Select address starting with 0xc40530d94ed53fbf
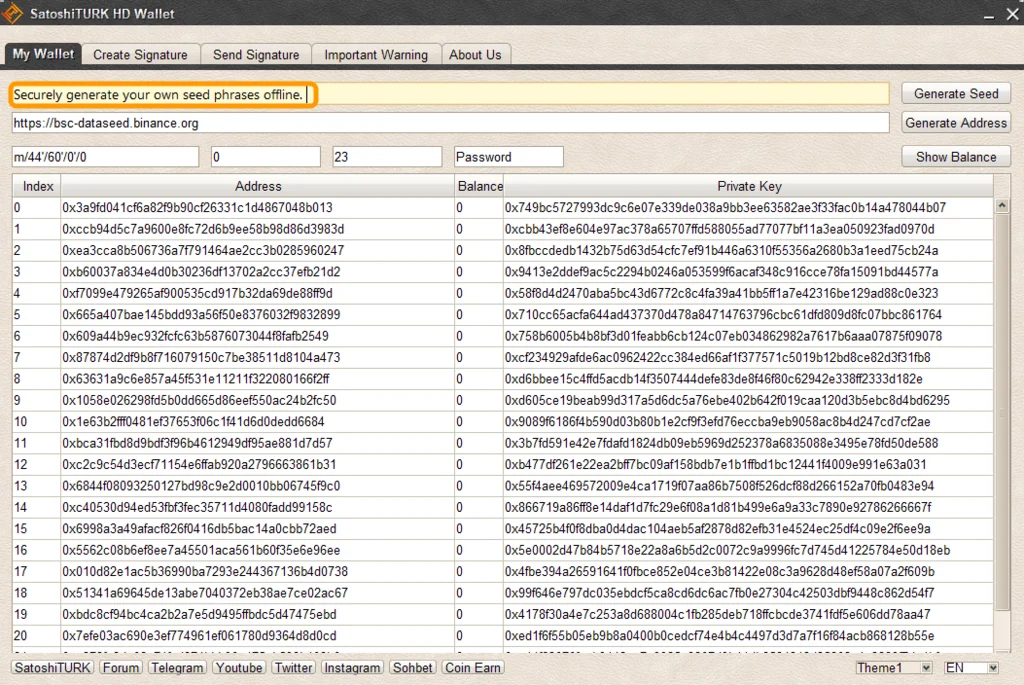Screen dimensions: 1024x685 click(197, 507)
